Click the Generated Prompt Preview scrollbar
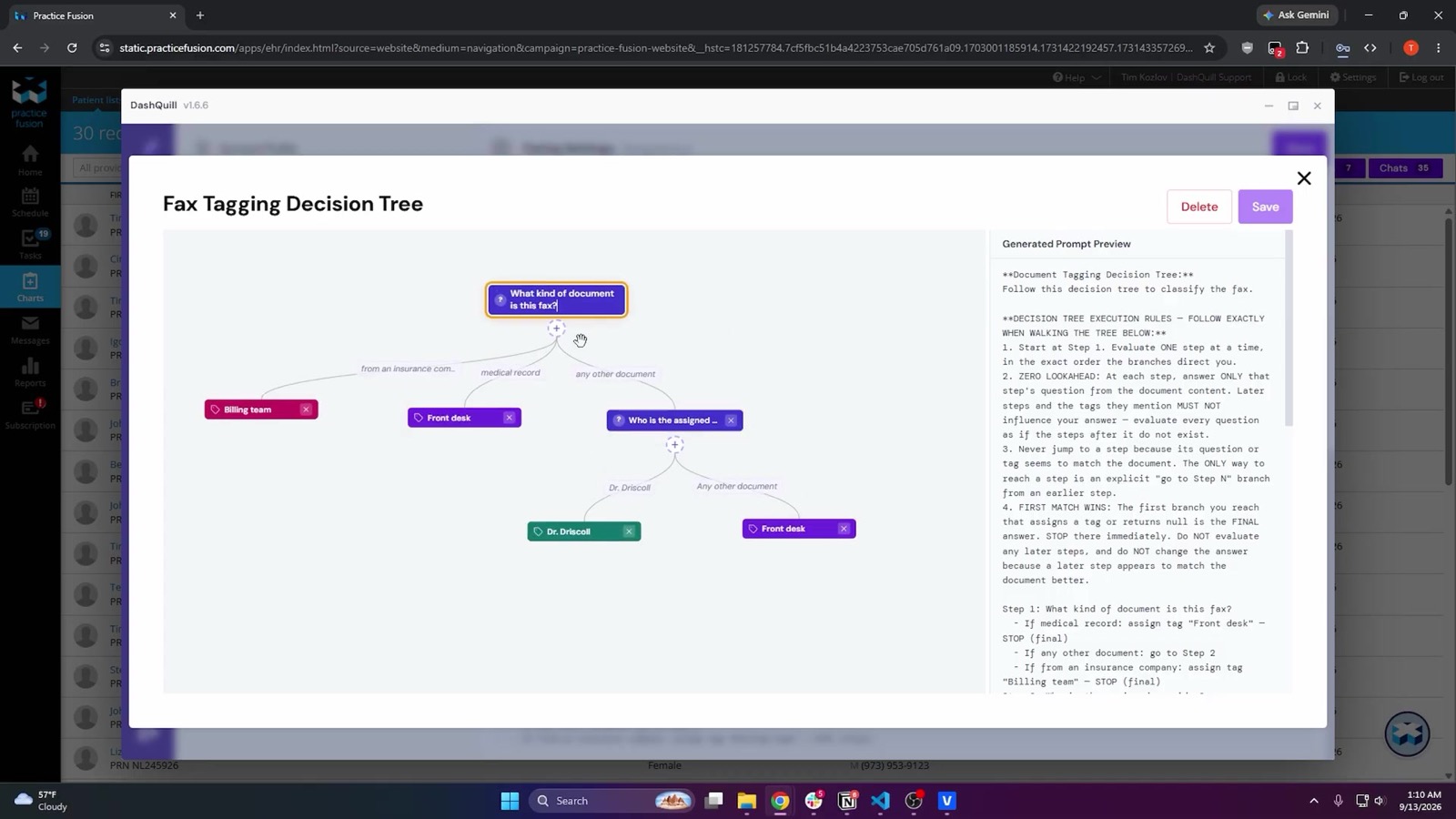The width and height of the screenshot is (1456, 819). [x=1289, y=328]
